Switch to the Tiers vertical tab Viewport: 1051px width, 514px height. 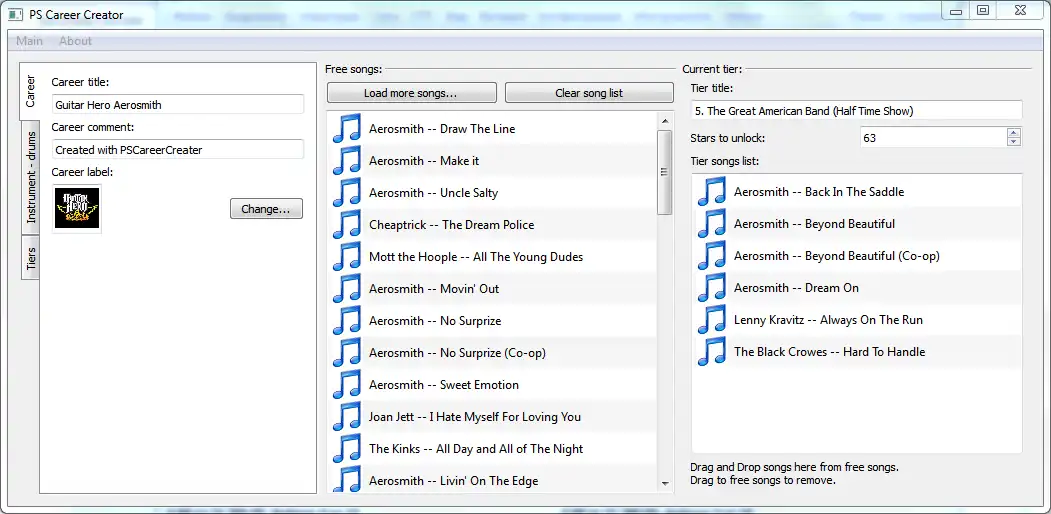(31, 259)
